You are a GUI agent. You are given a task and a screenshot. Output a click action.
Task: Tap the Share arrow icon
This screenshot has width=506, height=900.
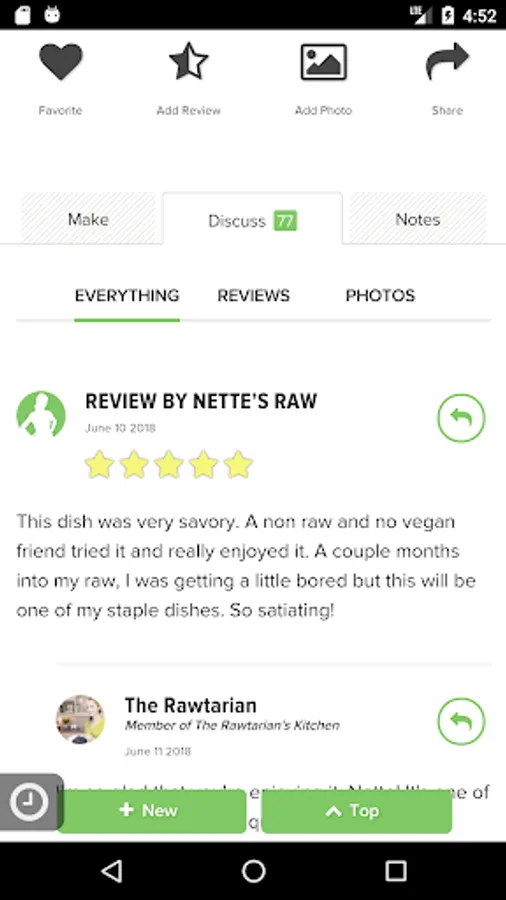click(x=447, y=61)
